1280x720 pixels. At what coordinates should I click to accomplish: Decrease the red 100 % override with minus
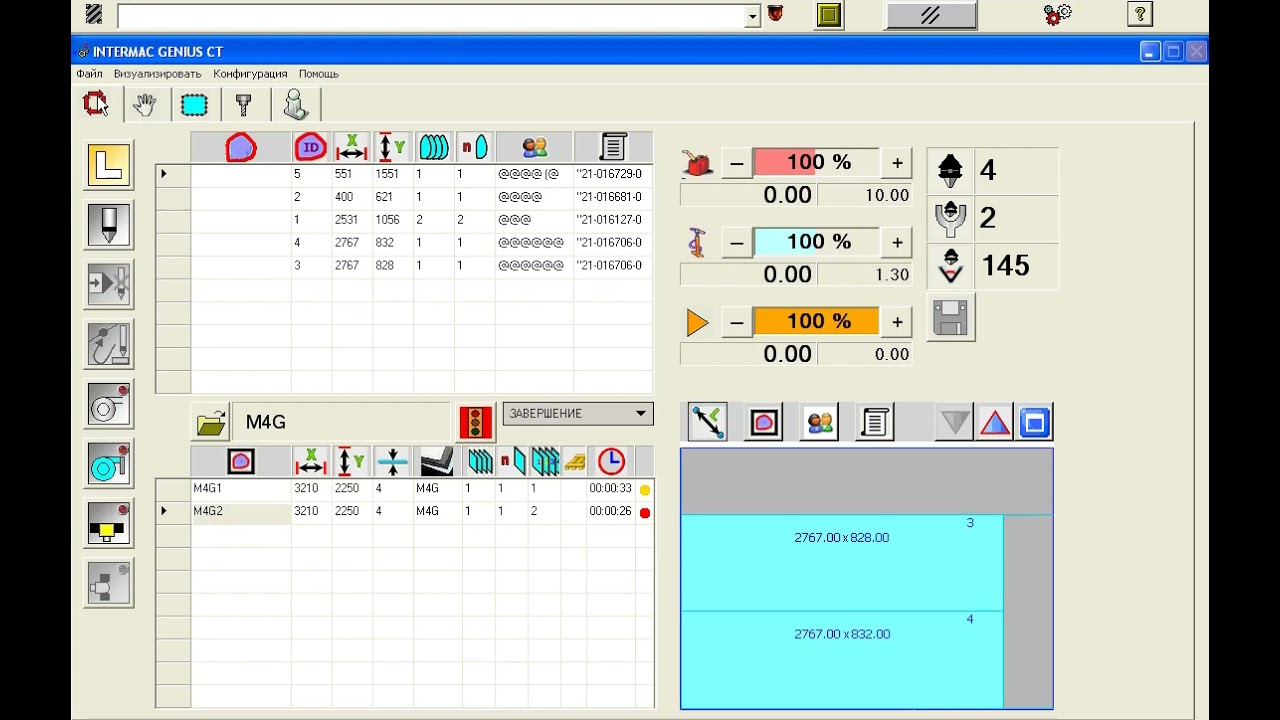click(x=737, y=163)
